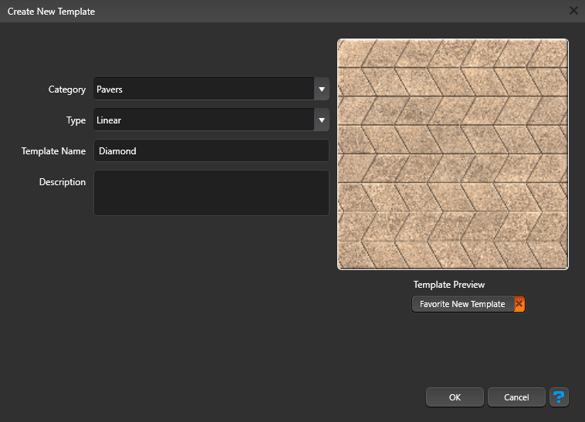Toggle Favorite New Template

click(468, 304)
